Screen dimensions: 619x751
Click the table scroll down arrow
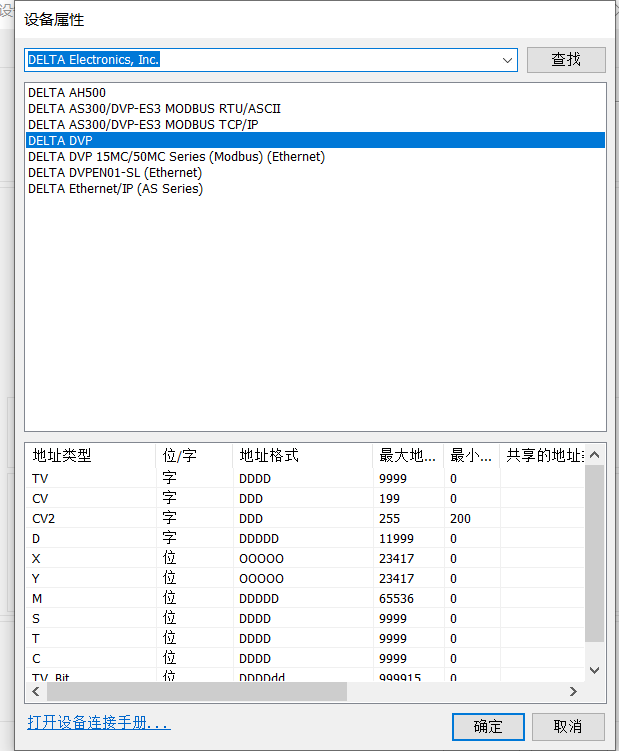click(x=595, y=671)
